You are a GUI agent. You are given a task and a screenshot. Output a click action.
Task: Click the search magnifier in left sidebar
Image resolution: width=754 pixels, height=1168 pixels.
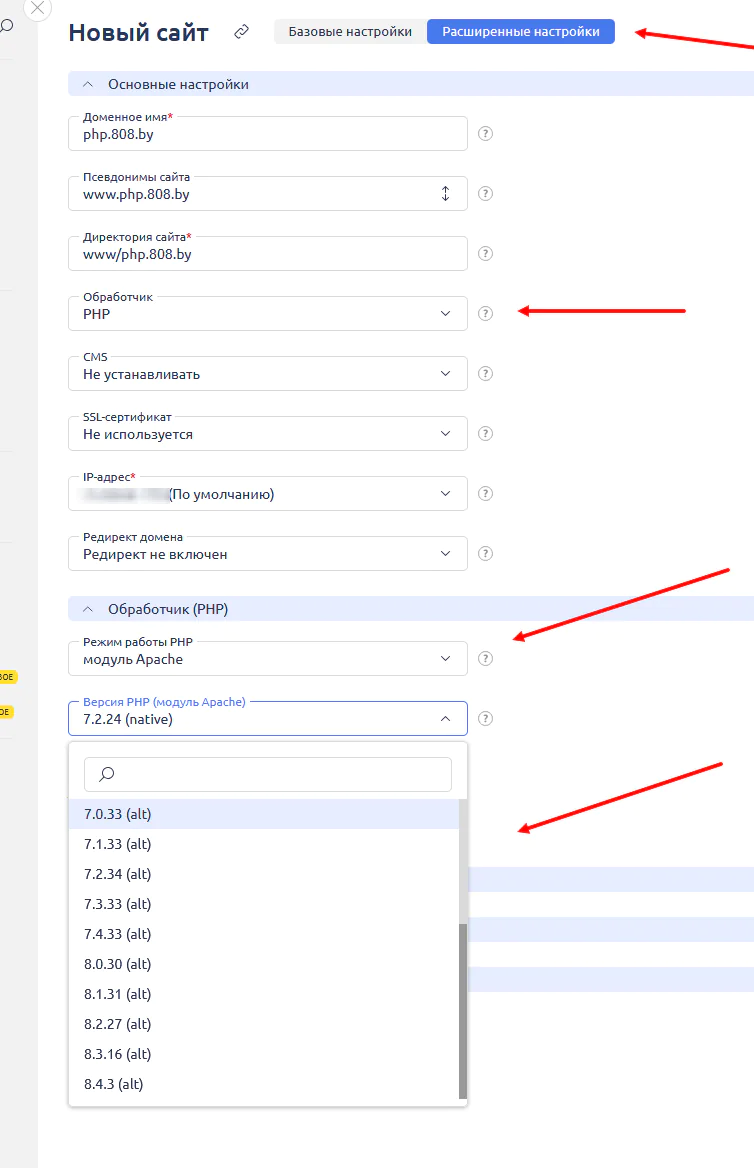click(7, 26)
